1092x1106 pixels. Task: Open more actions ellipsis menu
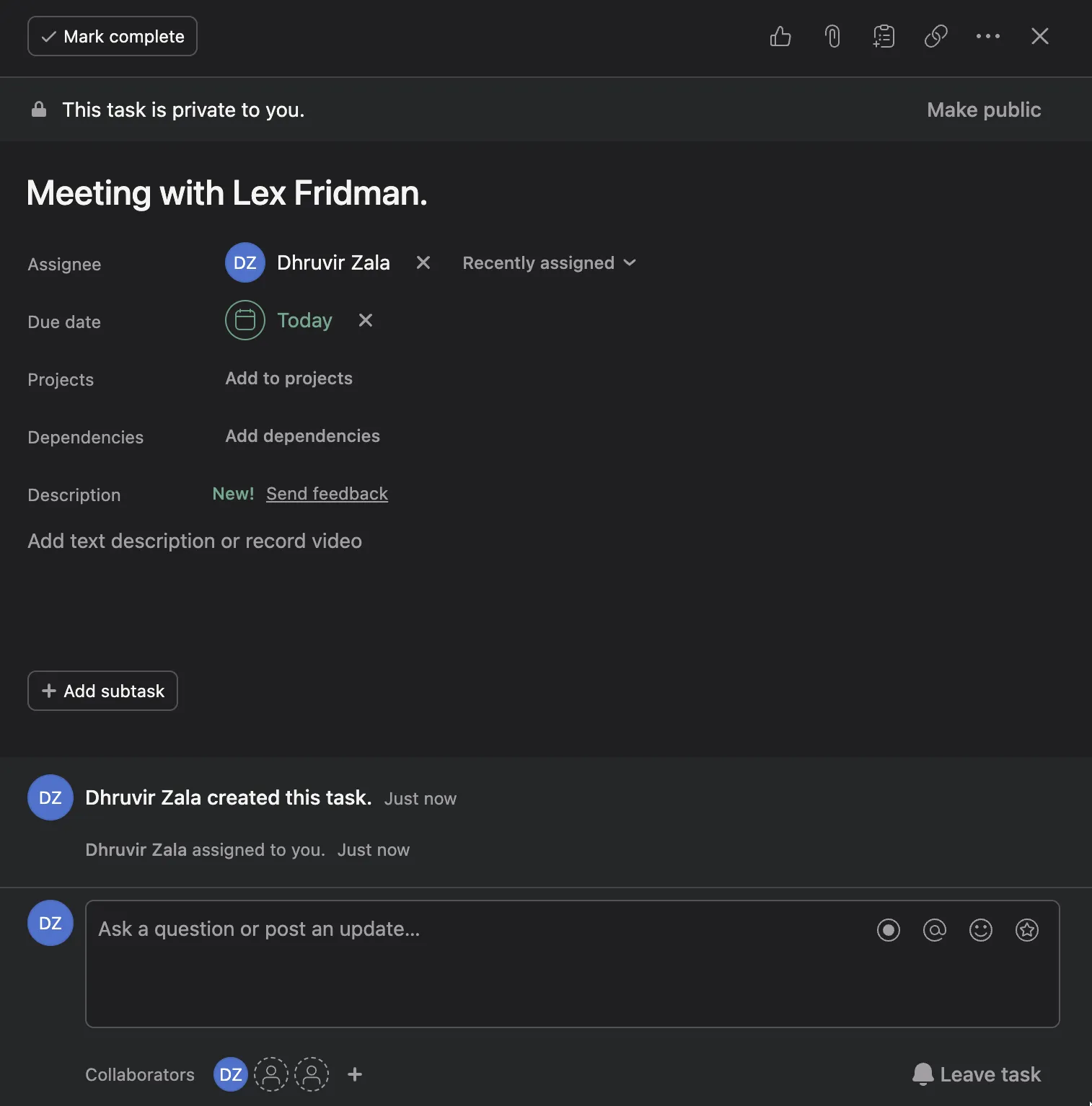point(987,36)
